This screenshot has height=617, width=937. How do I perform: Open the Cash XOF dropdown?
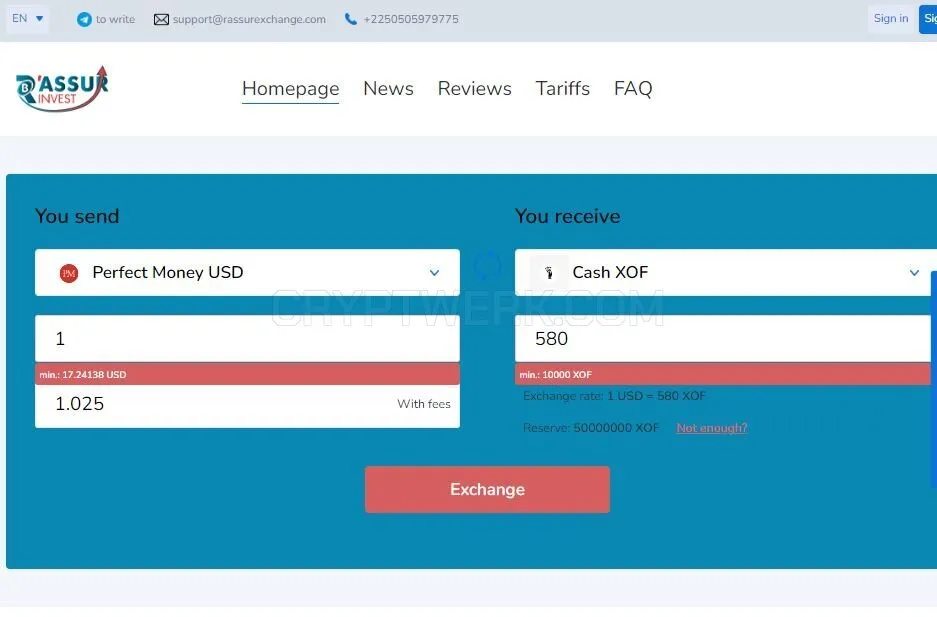725,272
